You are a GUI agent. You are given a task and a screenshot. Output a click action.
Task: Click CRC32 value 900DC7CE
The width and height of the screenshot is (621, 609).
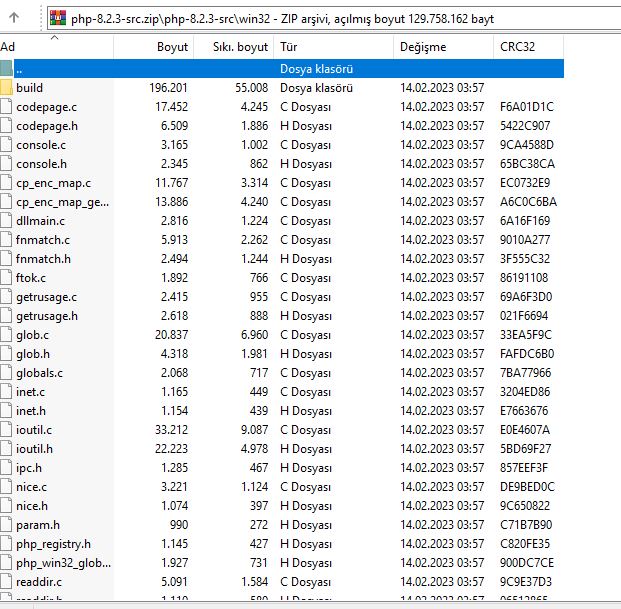tap(527, 563)
